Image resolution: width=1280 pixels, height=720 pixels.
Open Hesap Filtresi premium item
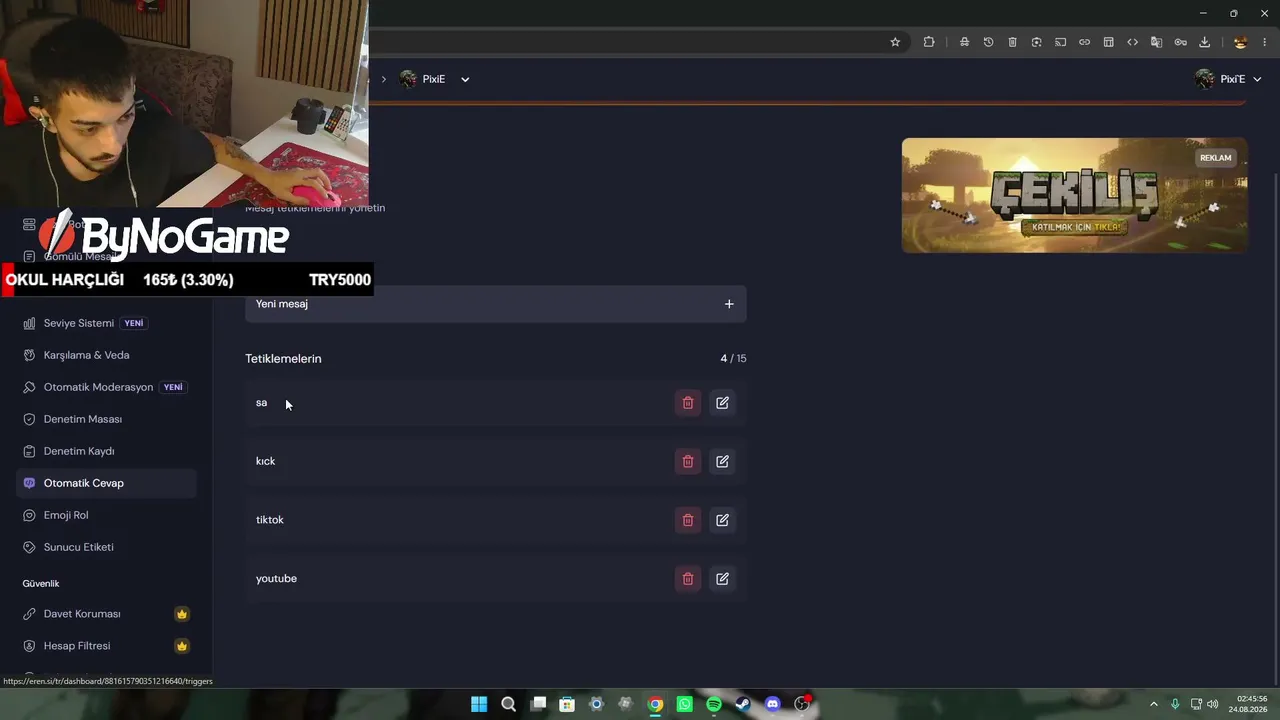click(107, 646)
